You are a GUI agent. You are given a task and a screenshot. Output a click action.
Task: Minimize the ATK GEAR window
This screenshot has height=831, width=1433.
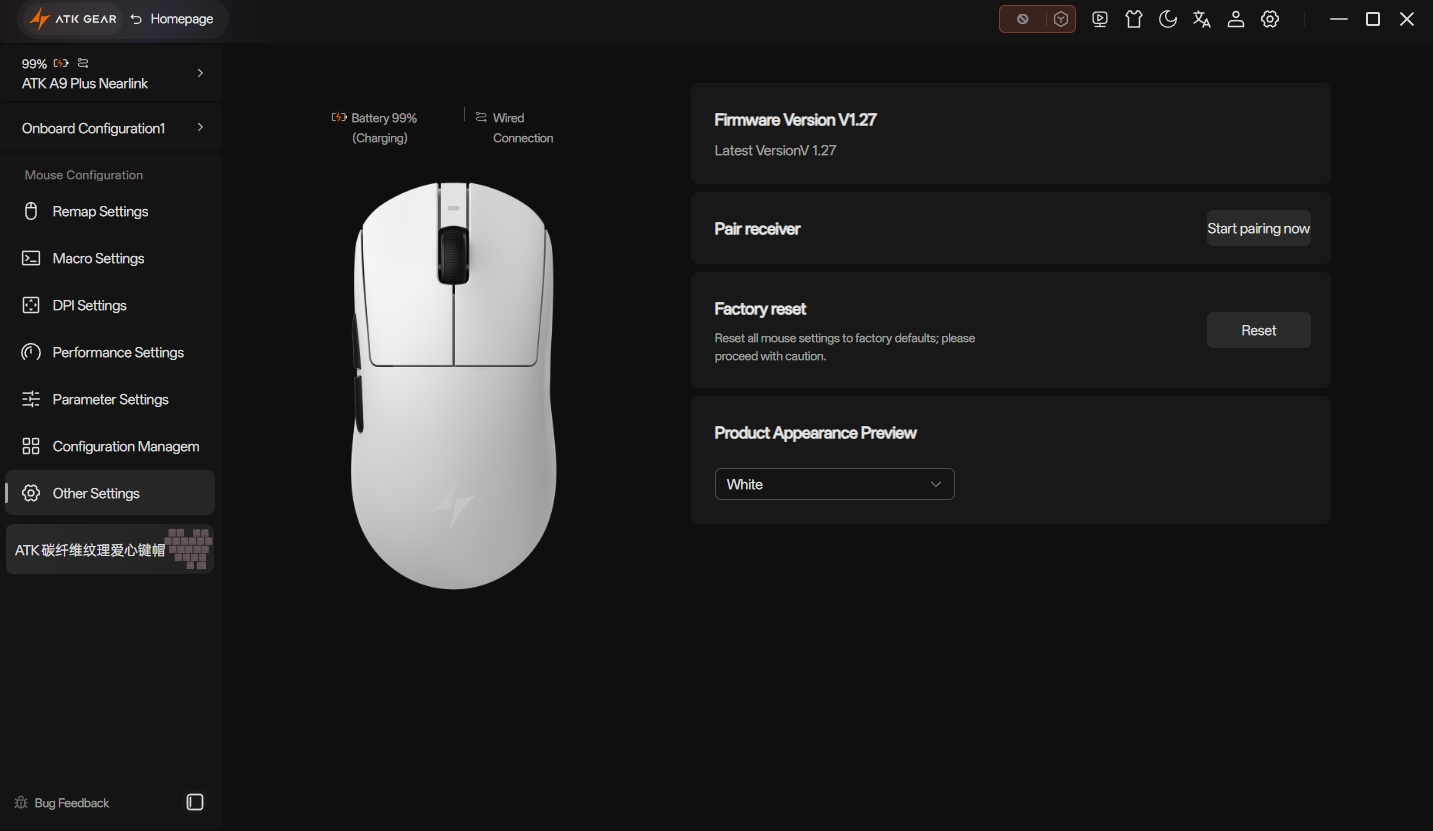1339,19
